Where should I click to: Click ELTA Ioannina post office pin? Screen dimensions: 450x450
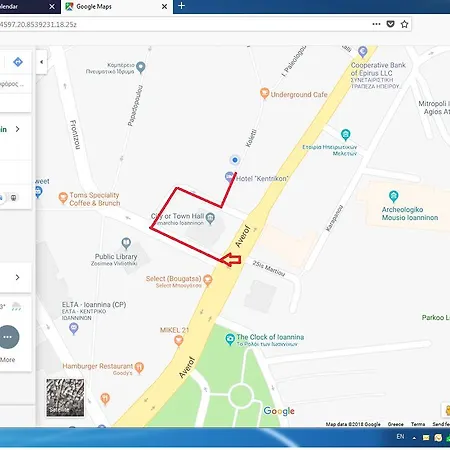coord(74,329)
